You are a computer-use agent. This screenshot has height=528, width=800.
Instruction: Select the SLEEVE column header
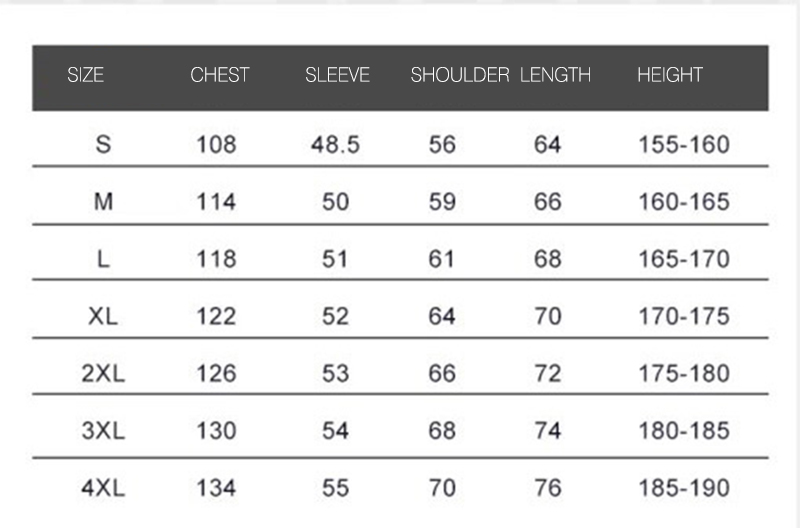coord(337,75)
